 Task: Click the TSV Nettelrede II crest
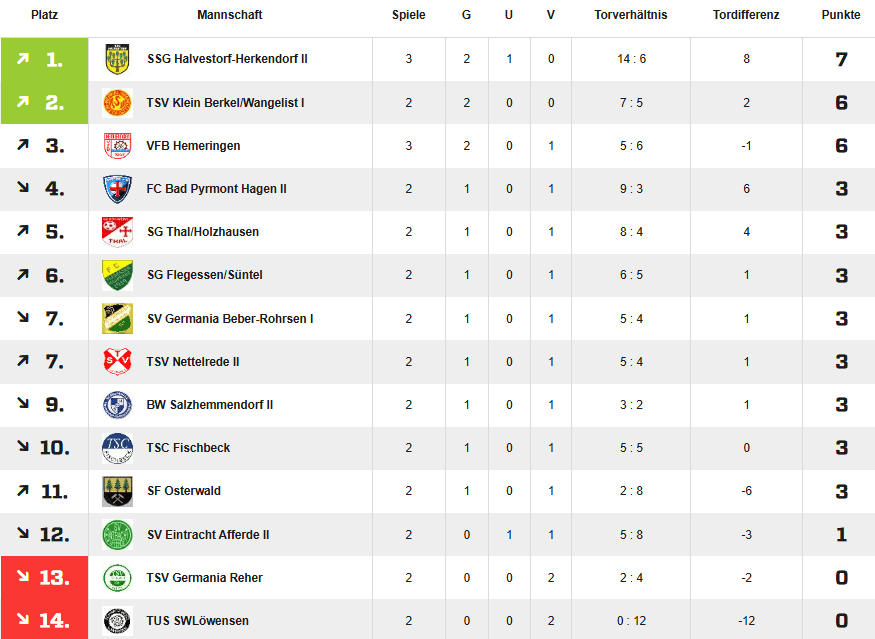(117, 362)
